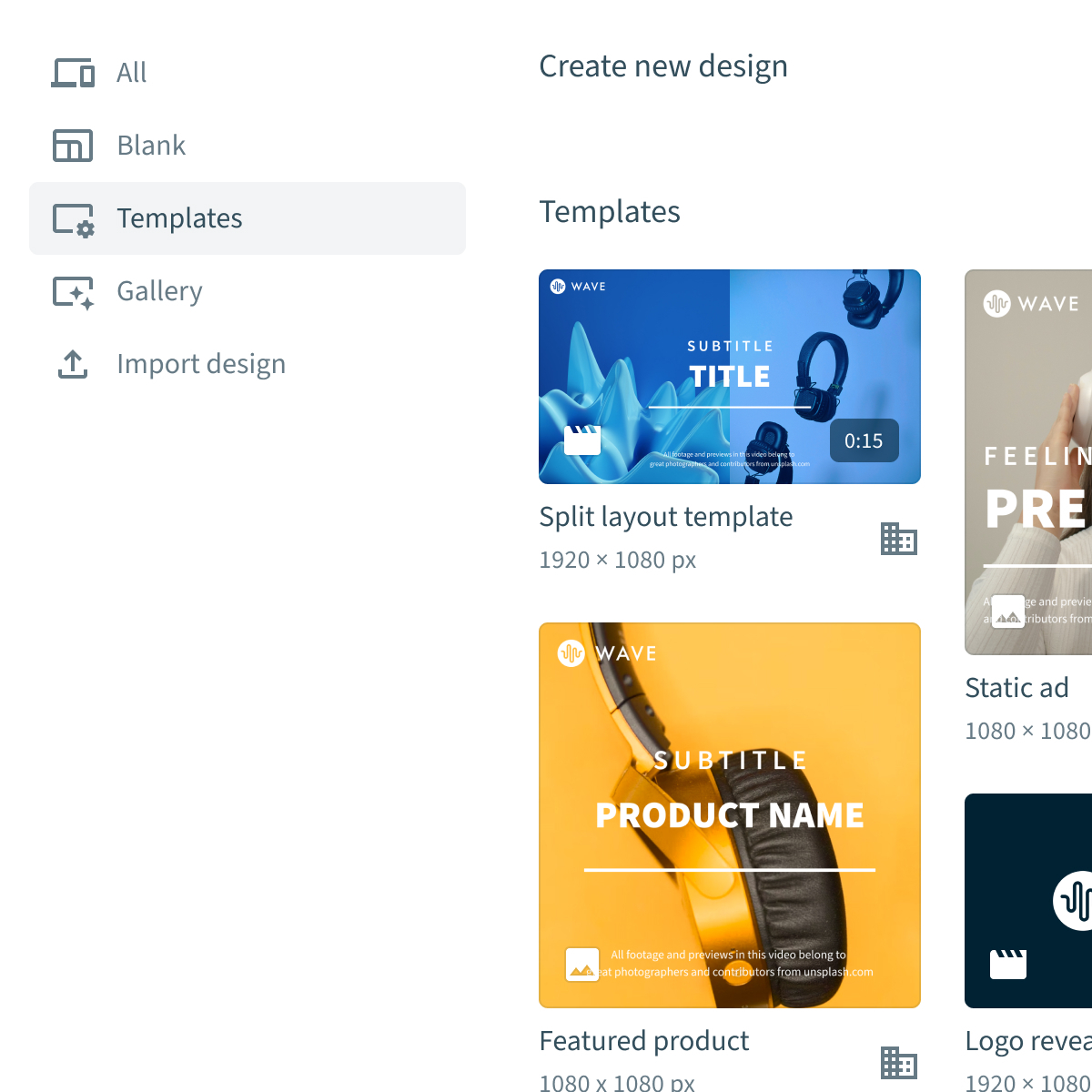This screenshot has width=1092, height=1092.
Task: Select the Gallery sparkle icon
Action: [73, 291]
